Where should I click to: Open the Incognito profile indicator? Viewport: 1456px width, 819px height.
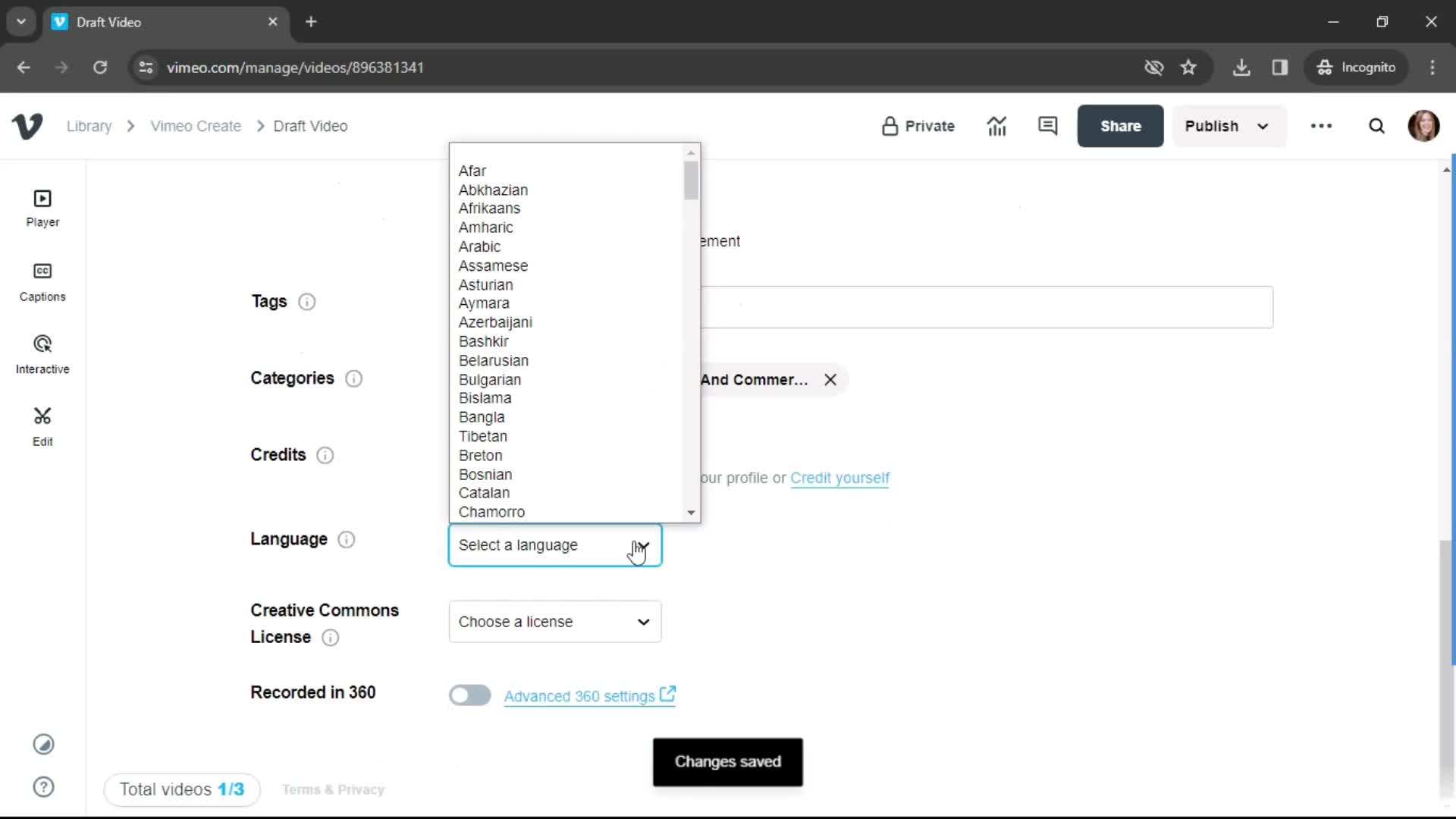click(x=1356, y=67)
